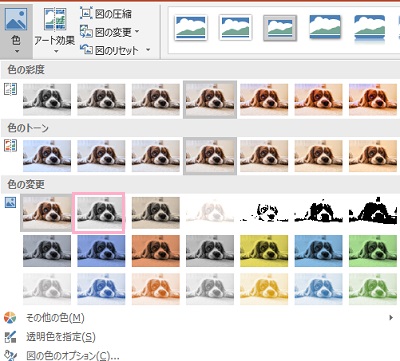Viewport: 400px width, 361px height.
Task: Select the coolest bluish tone thumbnail
Action: point(47,156)
